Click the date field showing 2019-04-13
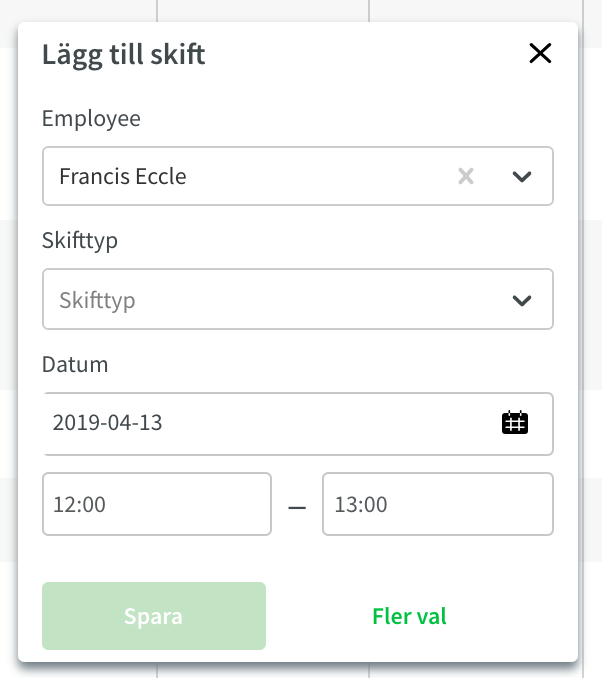Image resolution: width=602 pixels, height=678 pixels. 298,424
